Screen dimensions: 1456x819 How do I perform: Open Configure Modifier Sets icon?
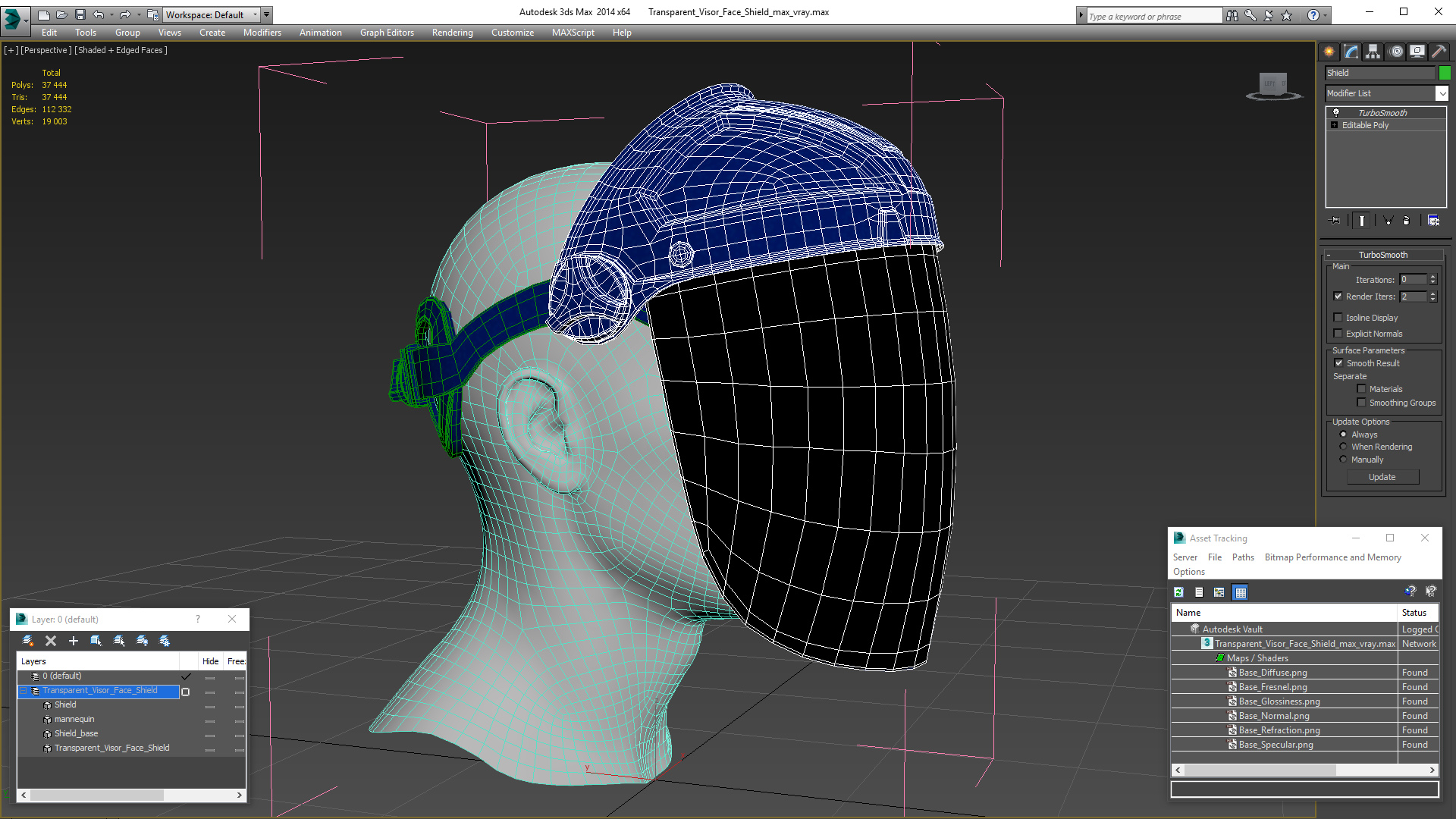1433,221
